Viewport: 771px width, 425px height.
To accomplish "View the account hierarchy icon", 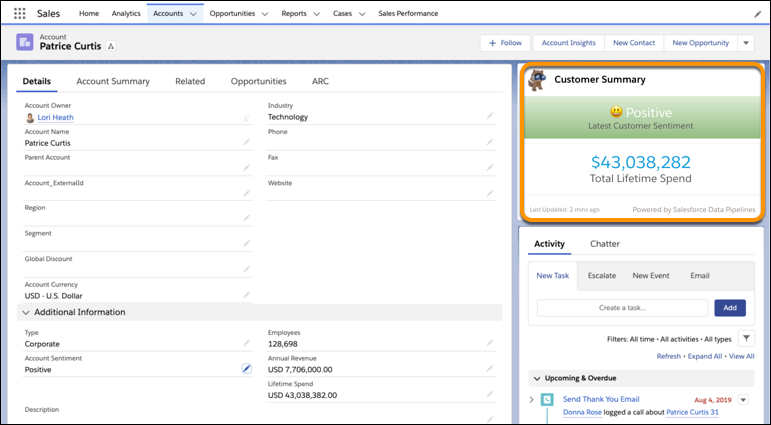I will coord(111,46).
